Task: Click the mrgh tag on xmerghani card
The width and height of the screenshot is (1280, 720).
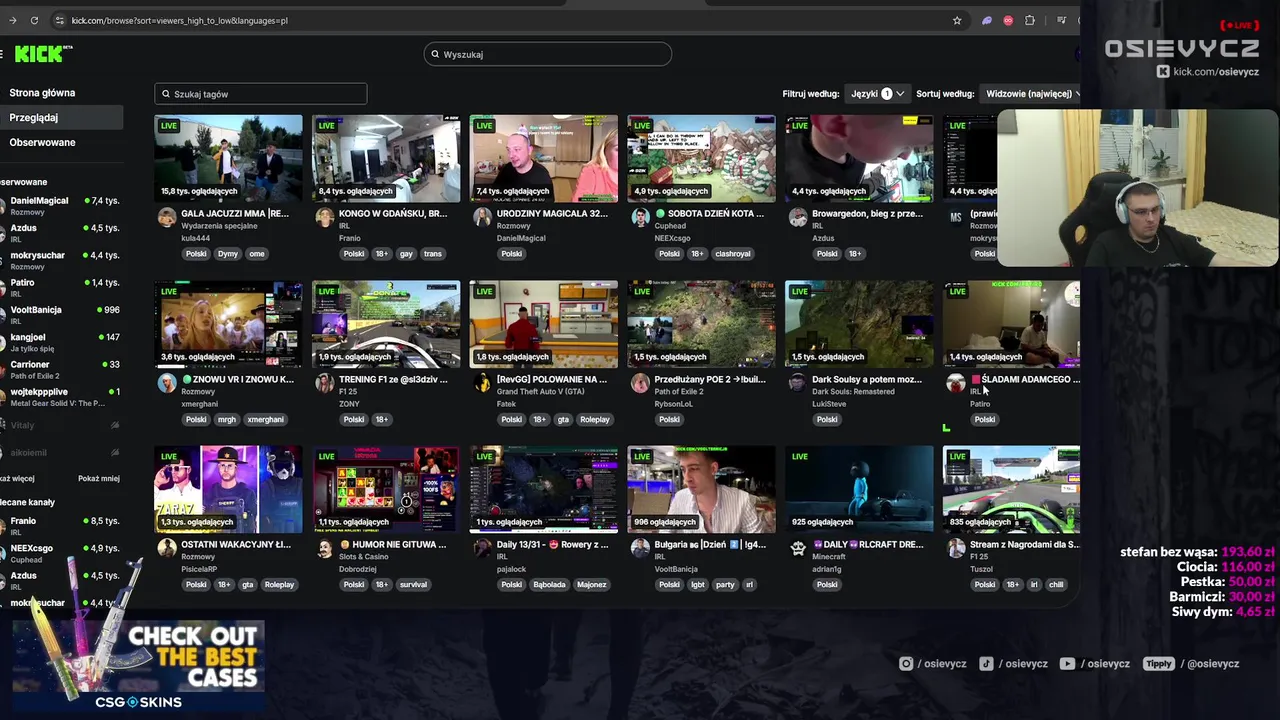Action: pyautogui.click(x=227, y=419)
